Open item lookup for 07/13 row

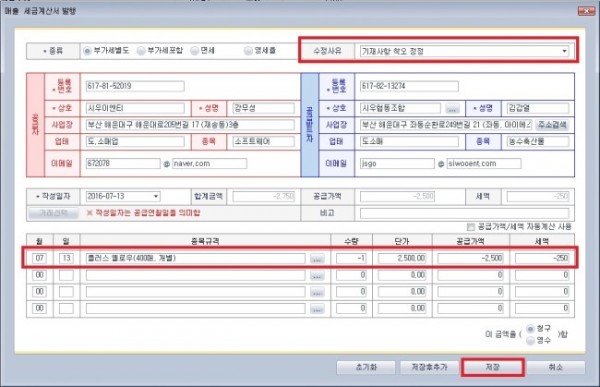pyautogui.click(x=316, y=259)
